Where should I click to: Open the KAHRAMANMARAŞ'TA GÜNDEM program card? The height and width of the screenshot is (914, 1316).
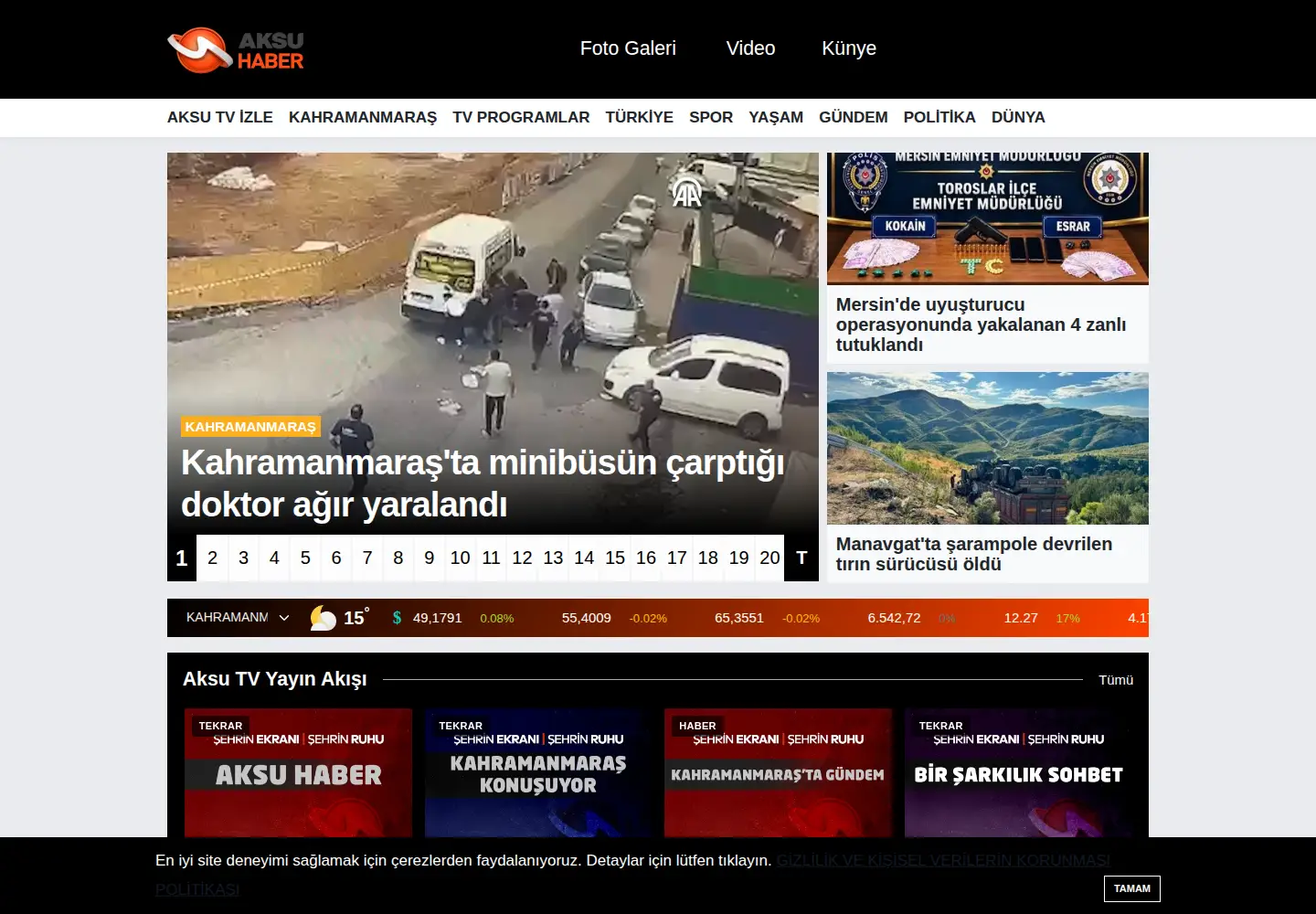[778, 773]
